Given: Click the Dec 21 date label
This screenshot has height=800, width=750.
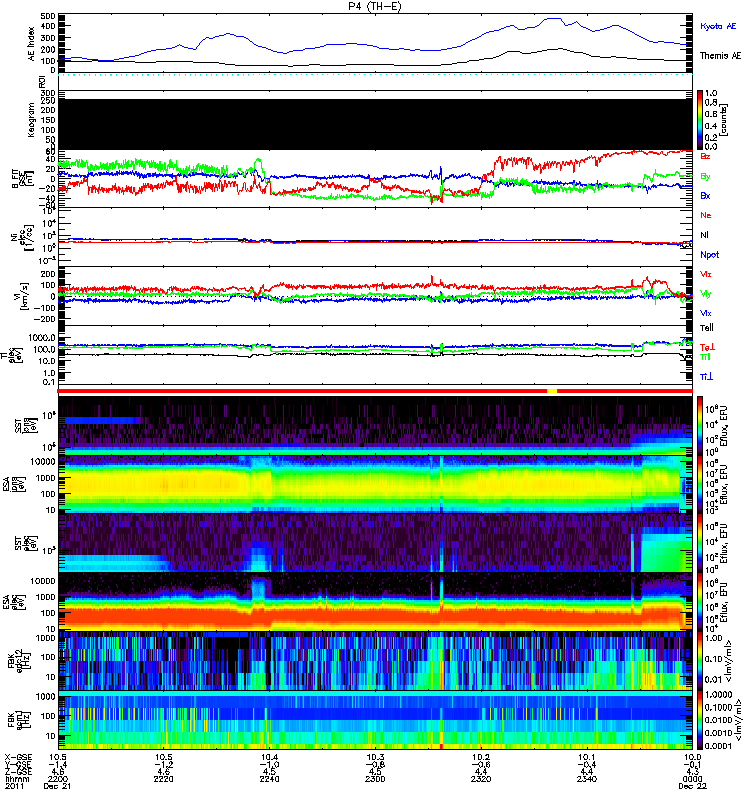Looking at the screenshot, I should point(57,786).
